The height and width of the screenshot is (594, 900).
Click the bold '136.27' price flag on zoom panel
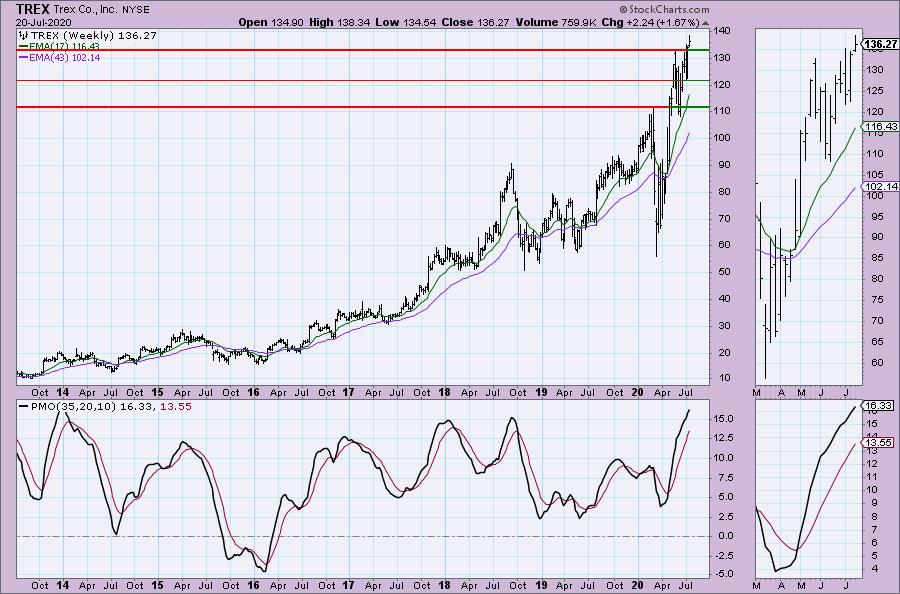pos(880,44)
